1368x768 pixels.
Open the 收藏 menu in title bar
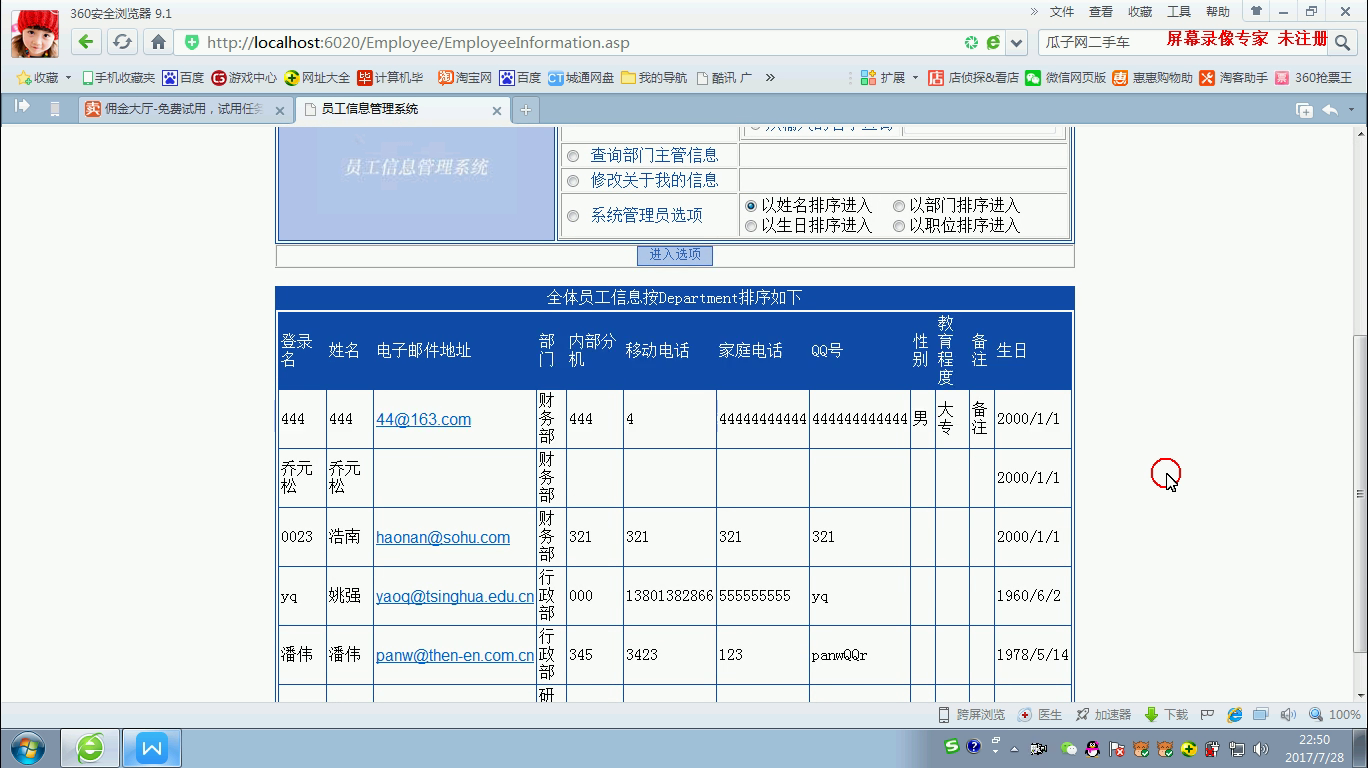[x=1140, y=12]
